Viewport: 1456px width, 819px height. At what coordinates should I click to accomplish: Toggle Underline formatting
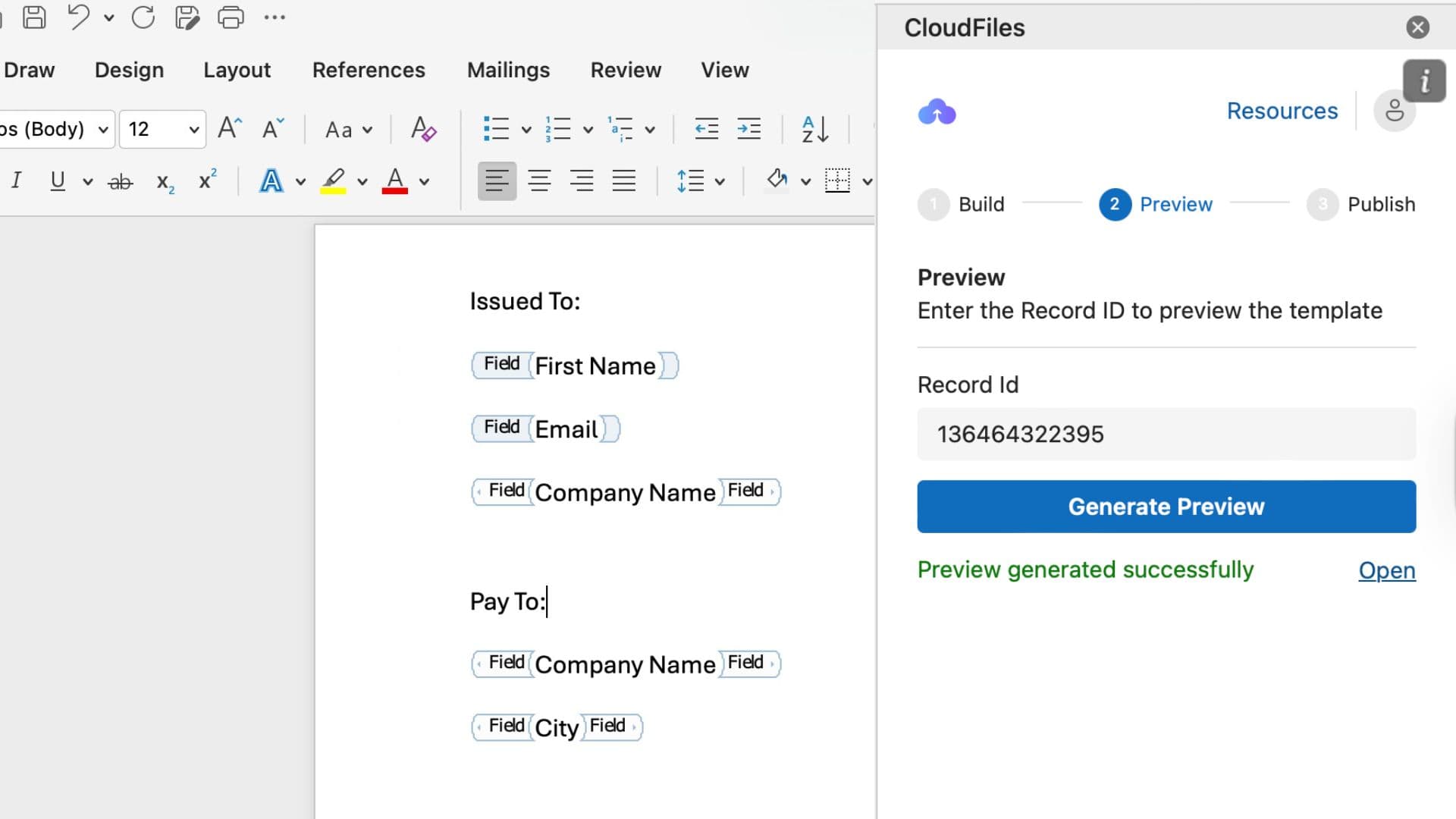coord(58,181)
